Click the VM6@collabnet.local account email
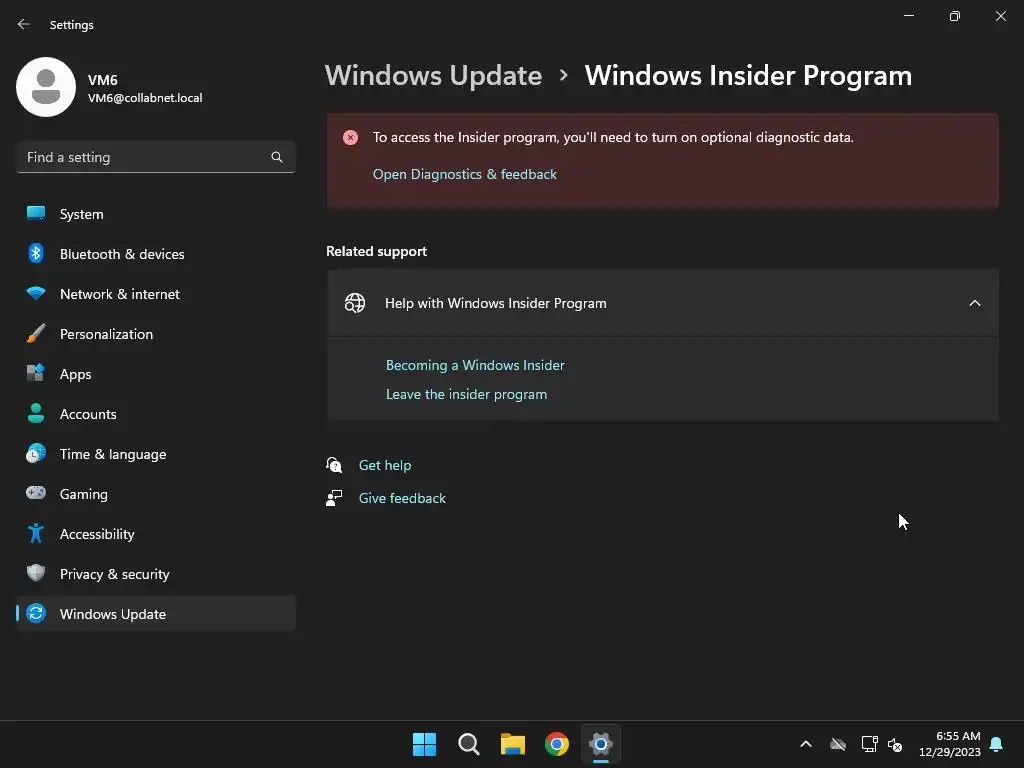 (x=145, y=98)
